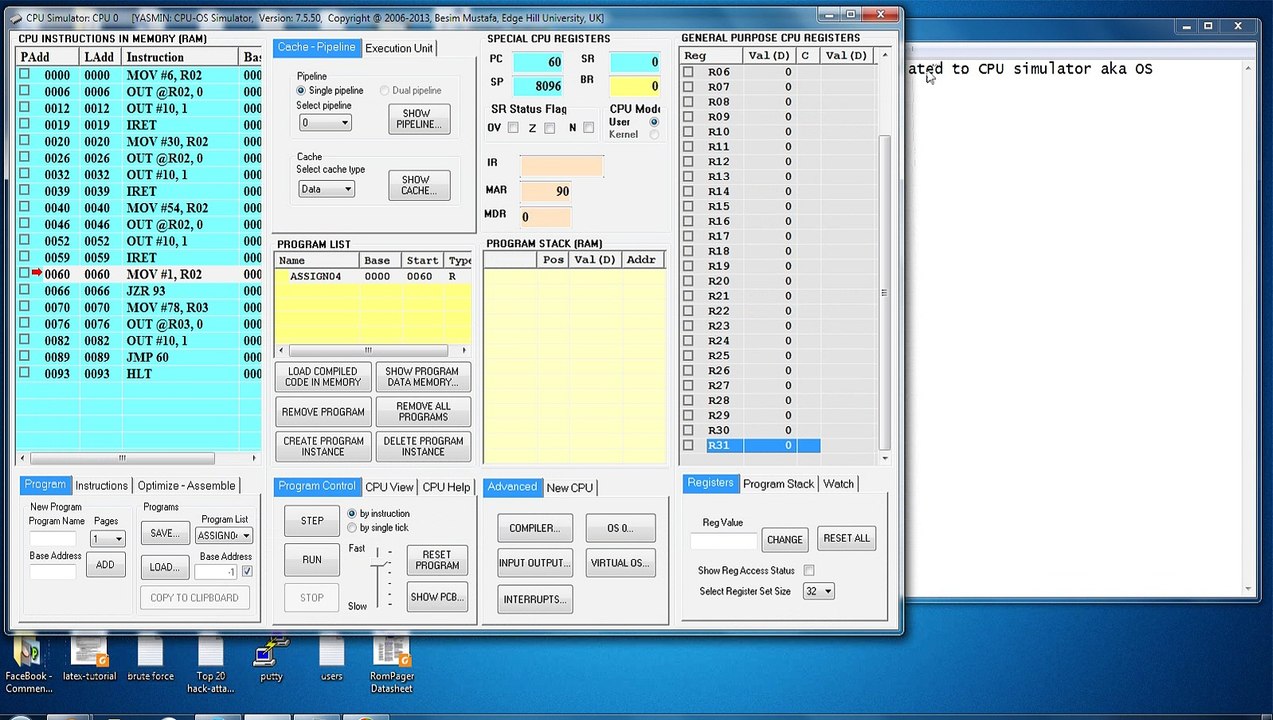Select ASSIGN04 row in Program List
The width and height of the screenshot is (1273, 720).
click(x=372, y=276)
